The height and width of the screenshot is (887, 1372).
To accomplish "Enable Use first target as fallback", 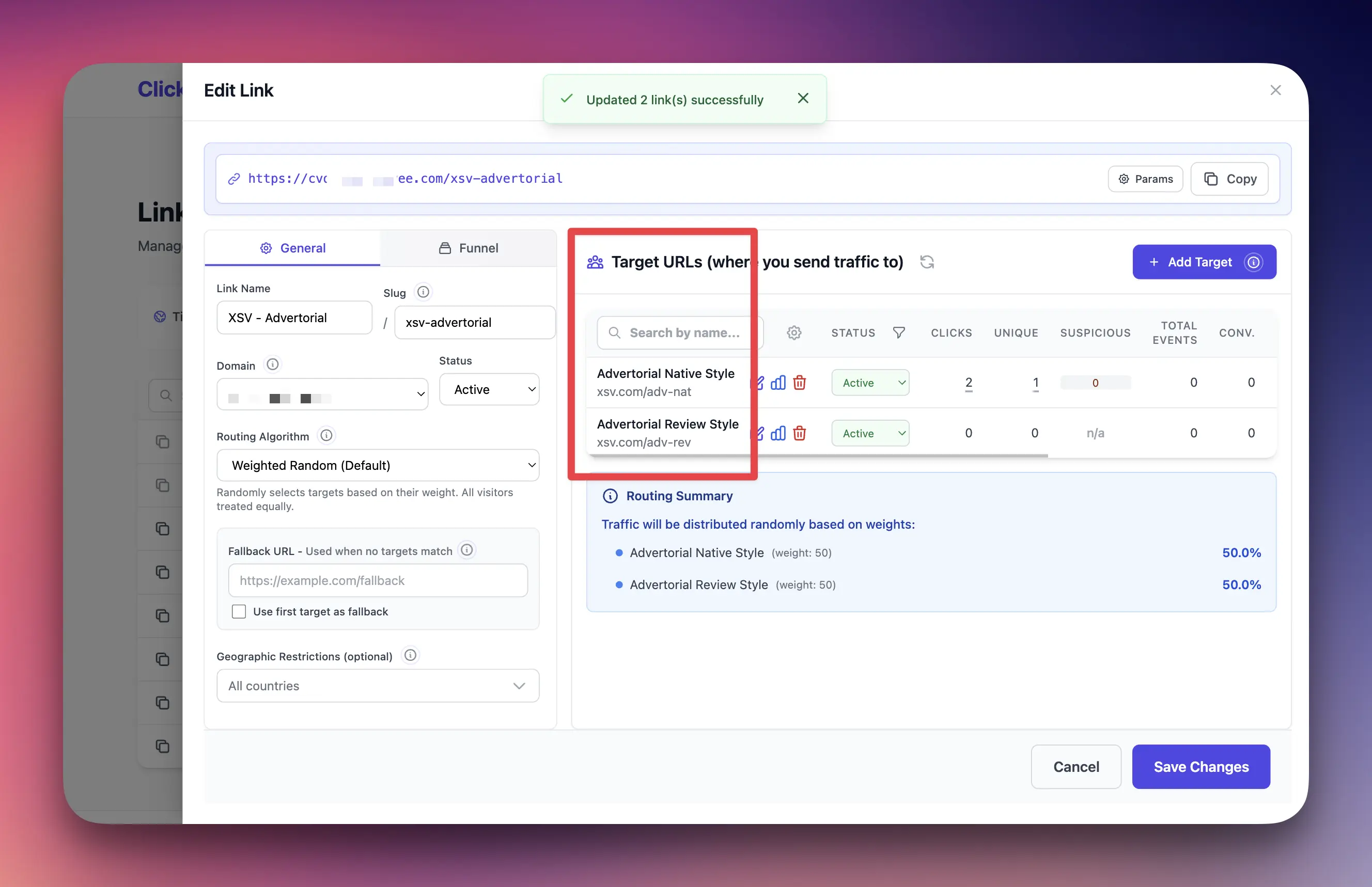I will pyautogui.click(x=239, y=611).
